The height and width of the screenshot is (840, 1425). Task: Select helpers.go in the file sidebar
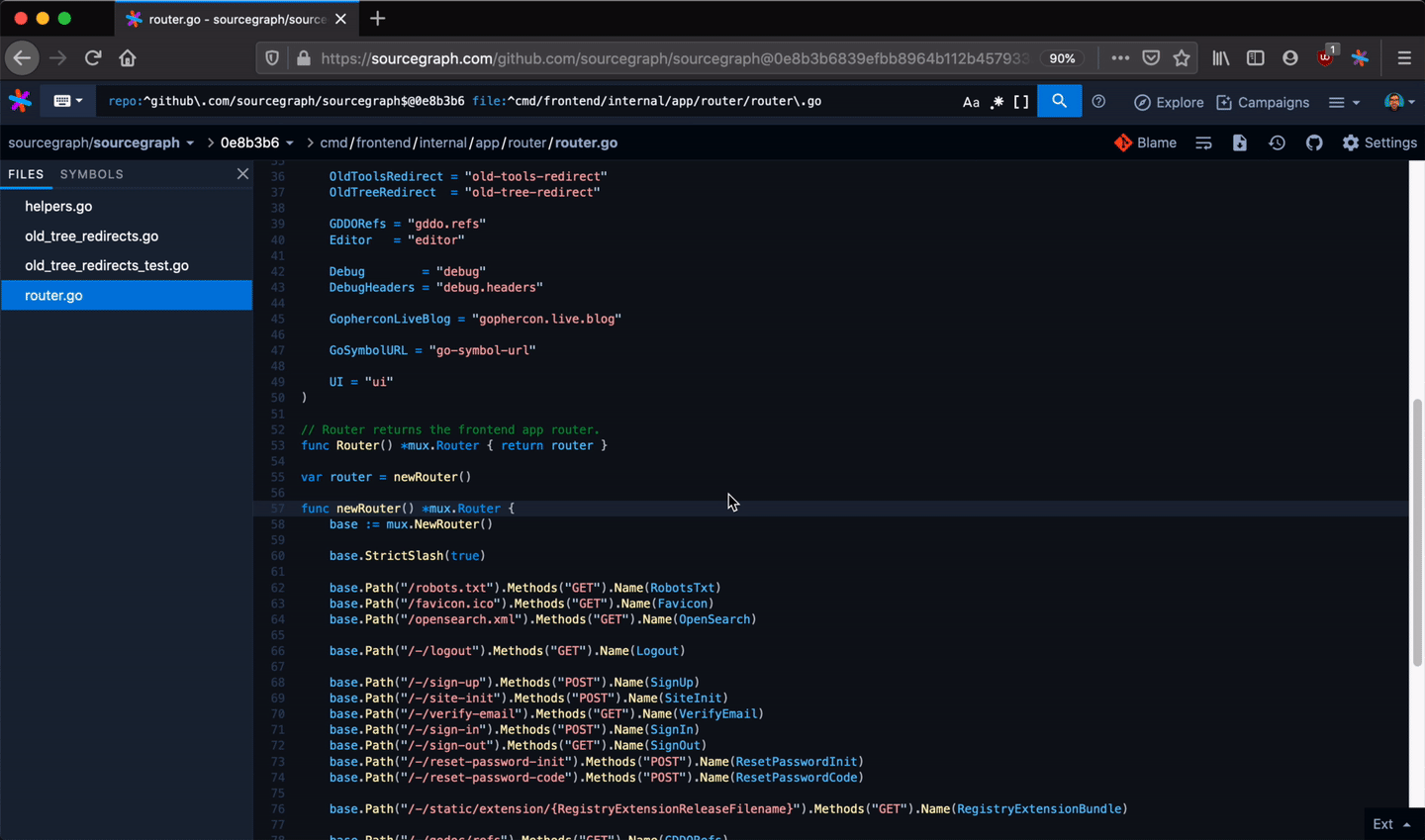point(58,206)
